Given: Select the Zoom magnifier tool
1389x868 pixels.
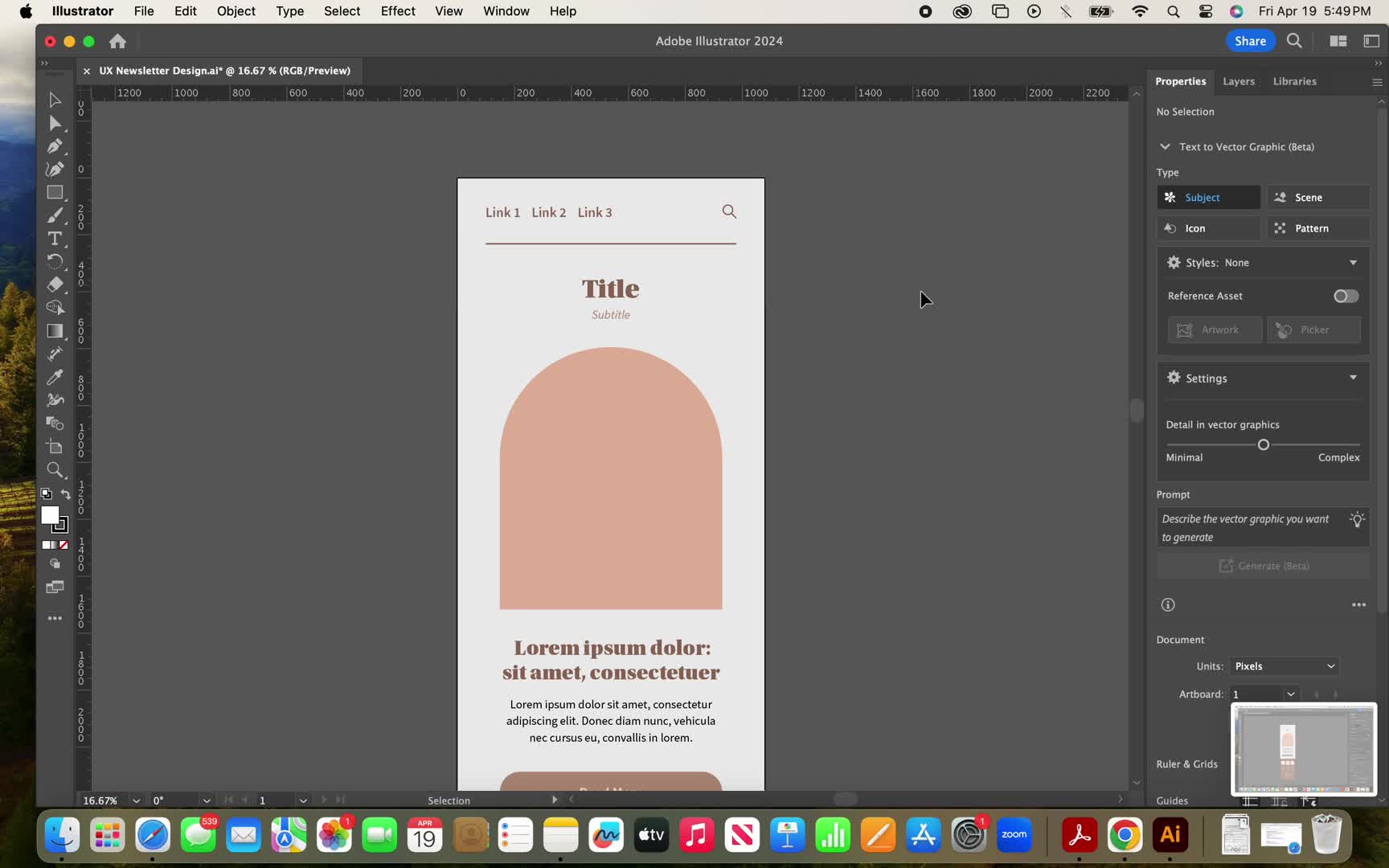Looking at the screenshot, I should [55, 470].
